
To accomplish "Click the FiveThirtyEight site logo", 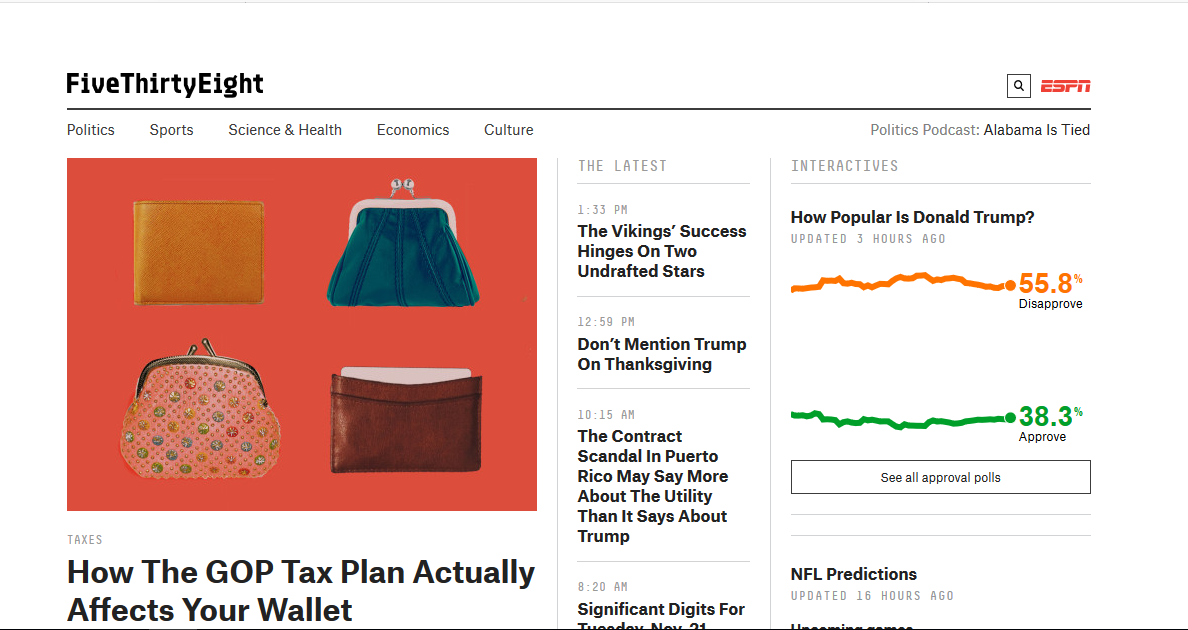I will pos(165,84).
